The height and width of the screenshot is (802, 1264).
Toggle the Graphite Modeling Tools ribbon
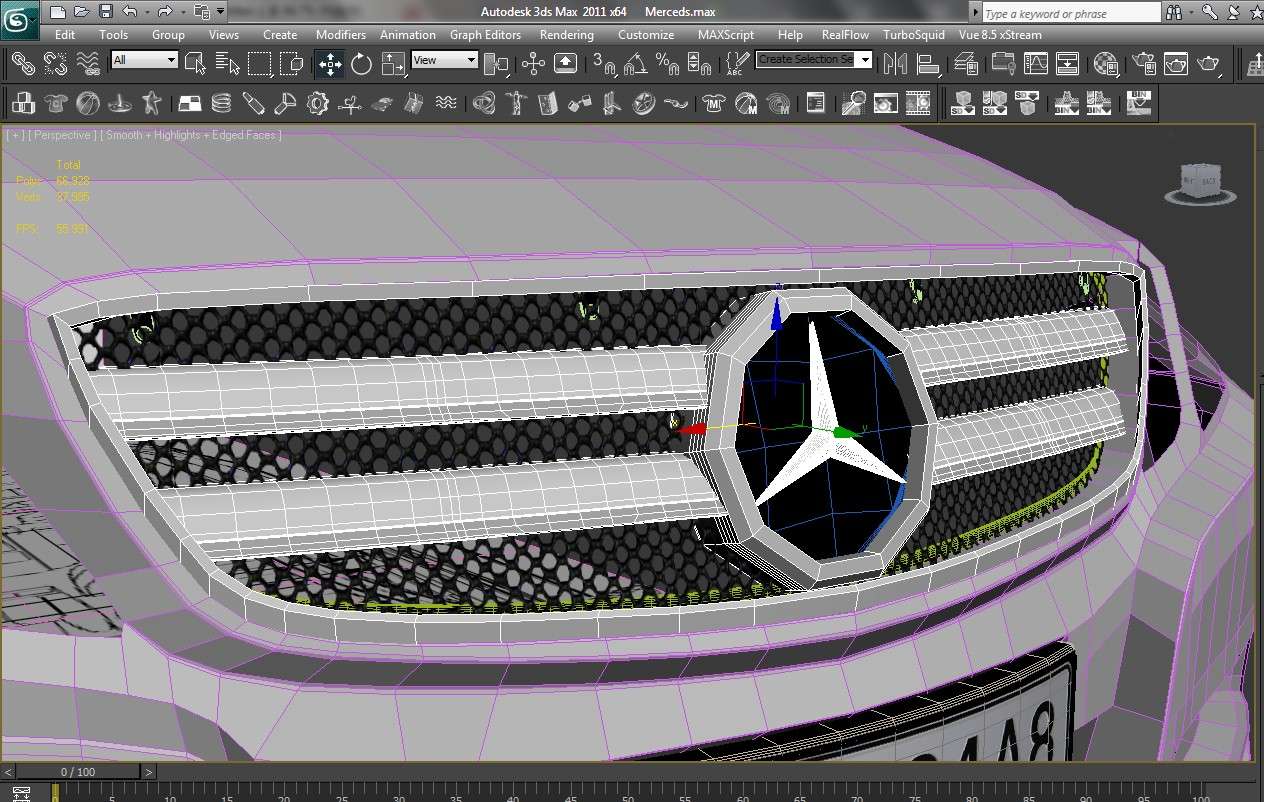coord(1003,64)
